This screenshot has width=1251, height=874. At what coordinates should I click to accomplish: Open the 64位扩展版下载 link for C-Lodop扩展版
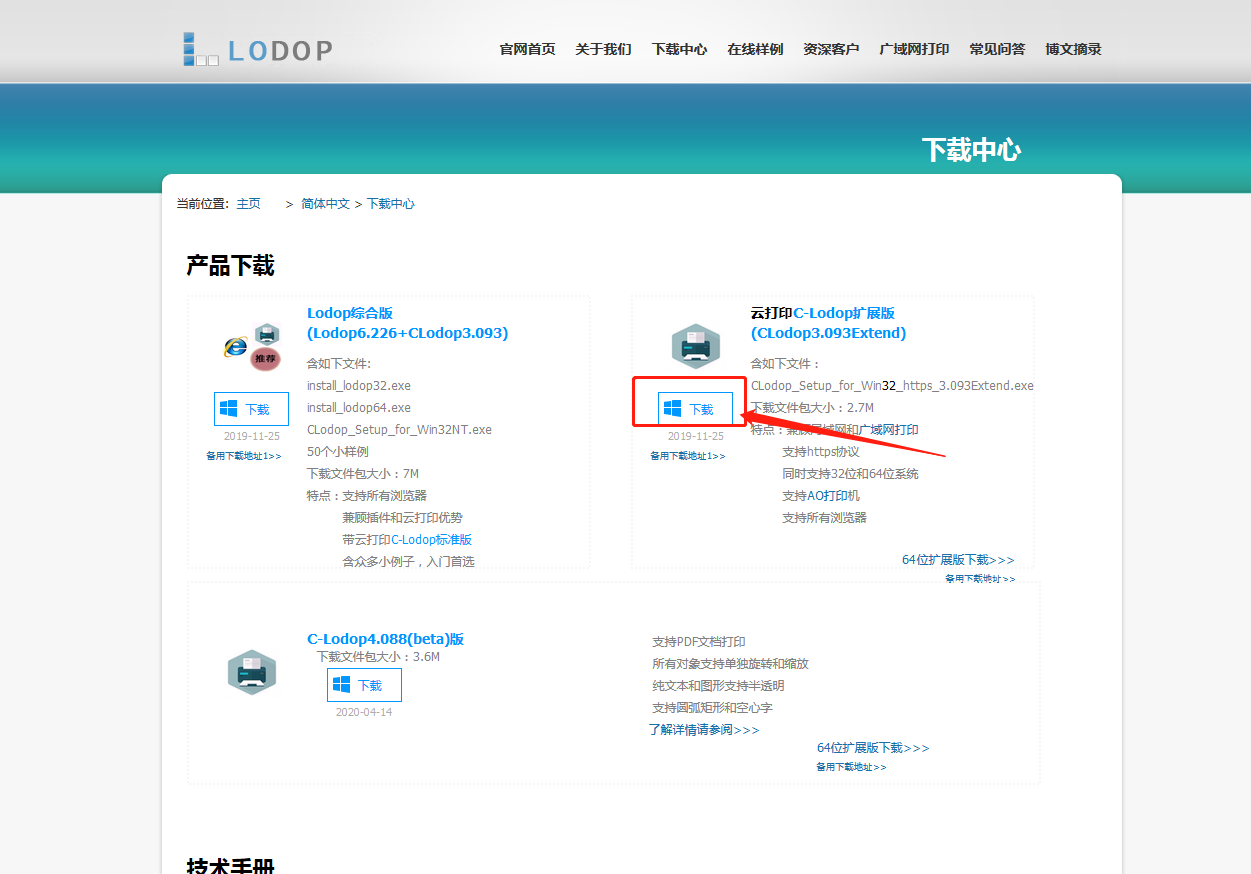(x=957, y=560)
